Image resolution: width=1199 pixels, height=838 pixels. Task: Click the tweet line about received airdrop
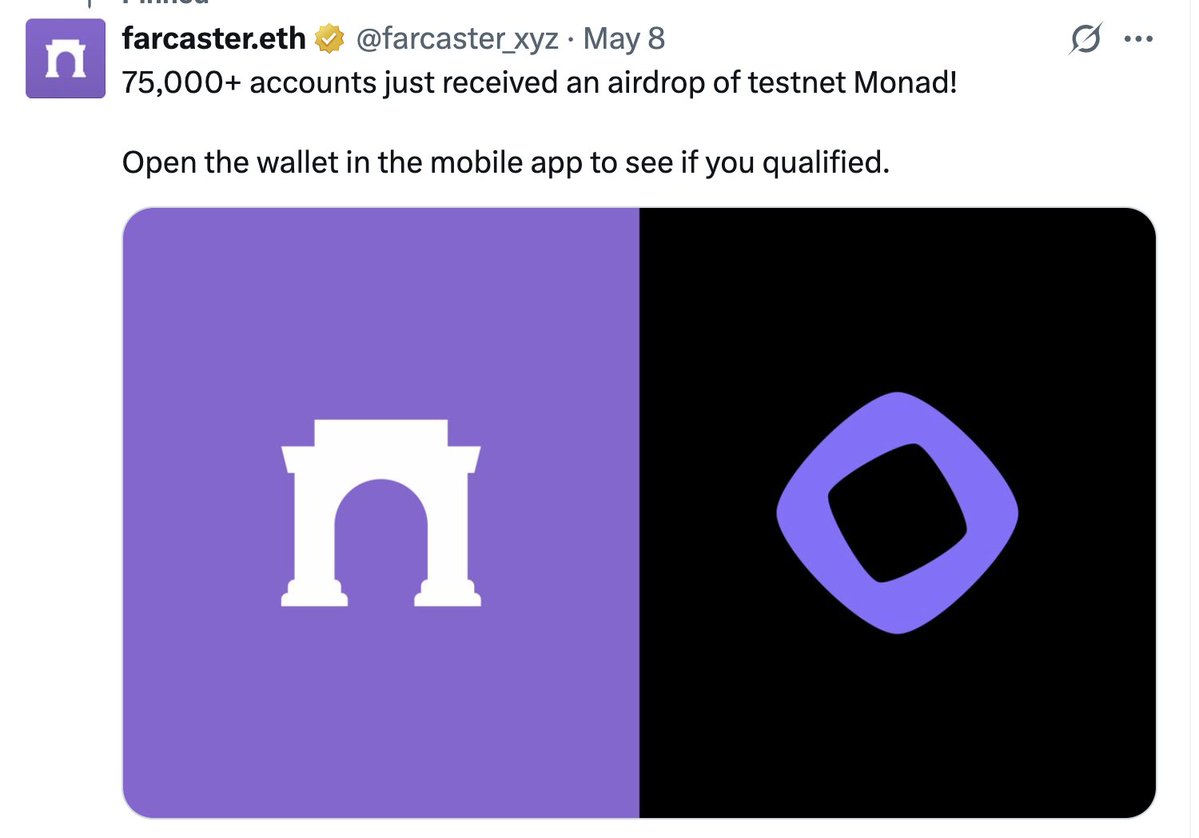click(540, 82)
